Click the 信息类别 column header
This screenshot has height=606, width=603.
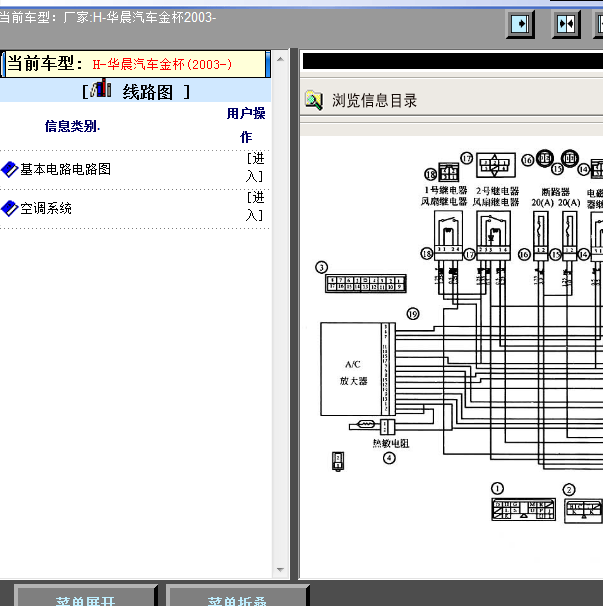(72, 126)
